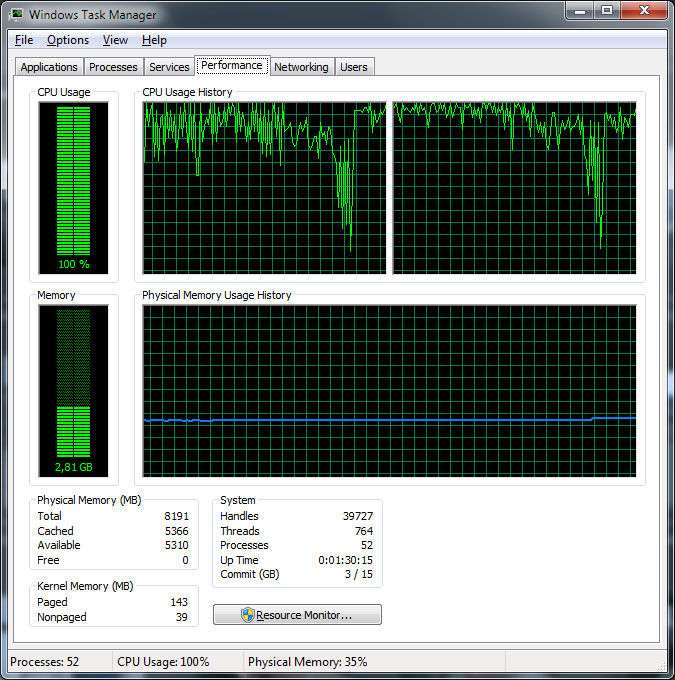Image resolution: width=675 pixels, height=680 pixels.
Task: Switch to the Services tab
Action: pos(169,67)
